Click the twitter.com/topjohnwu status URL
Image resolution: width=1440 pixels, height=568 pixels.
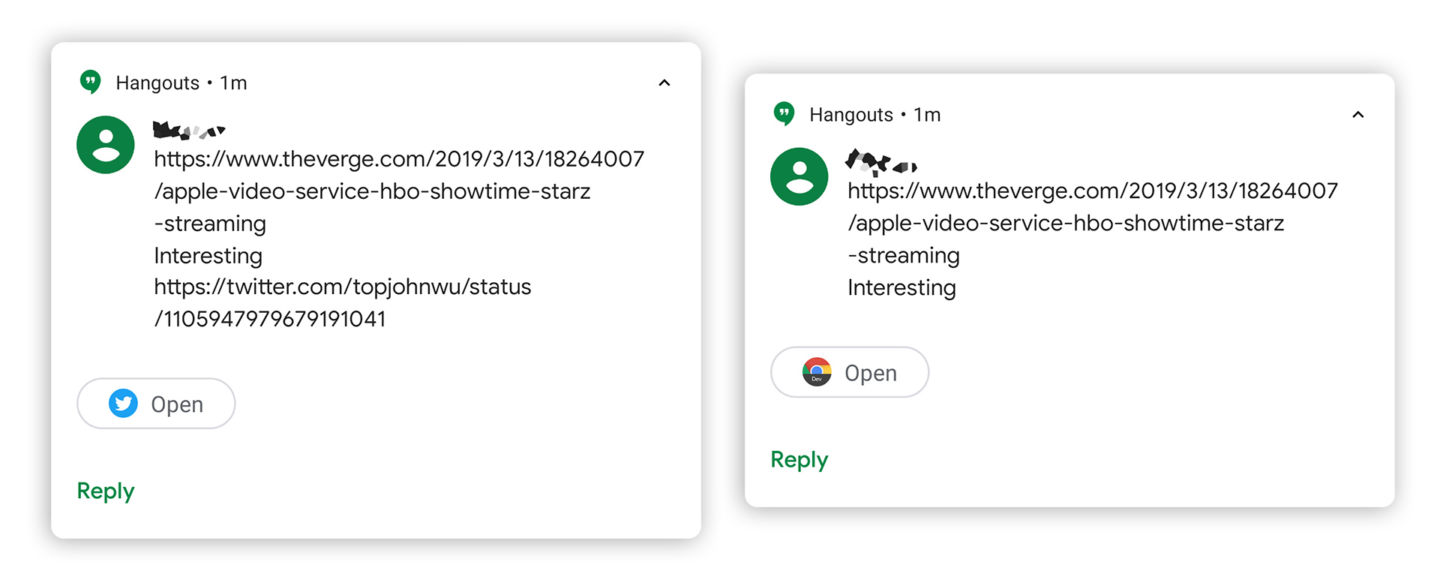(x=342, y=302)
